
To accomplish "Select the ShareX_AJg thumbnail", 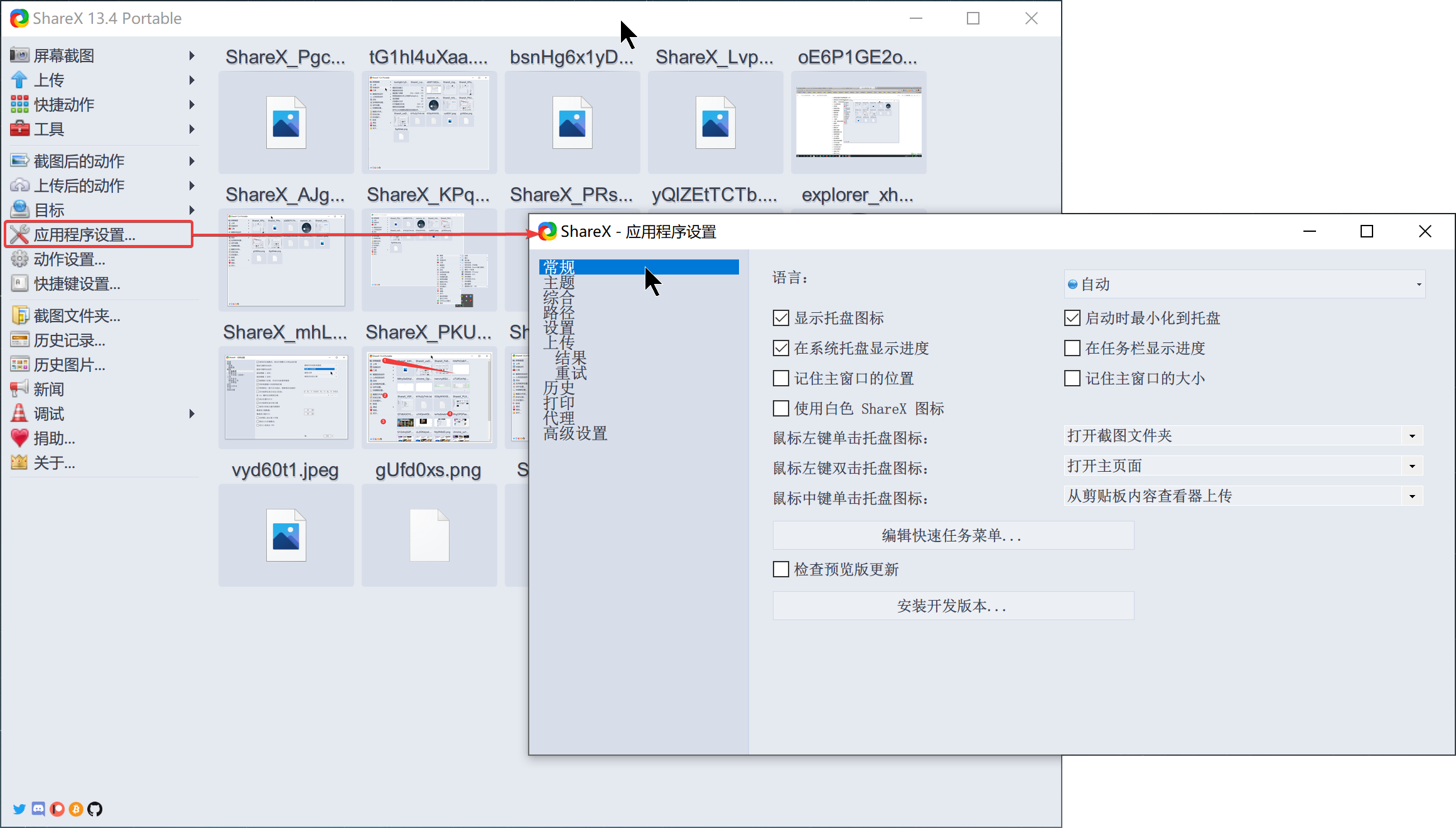I will click(286, 259).
